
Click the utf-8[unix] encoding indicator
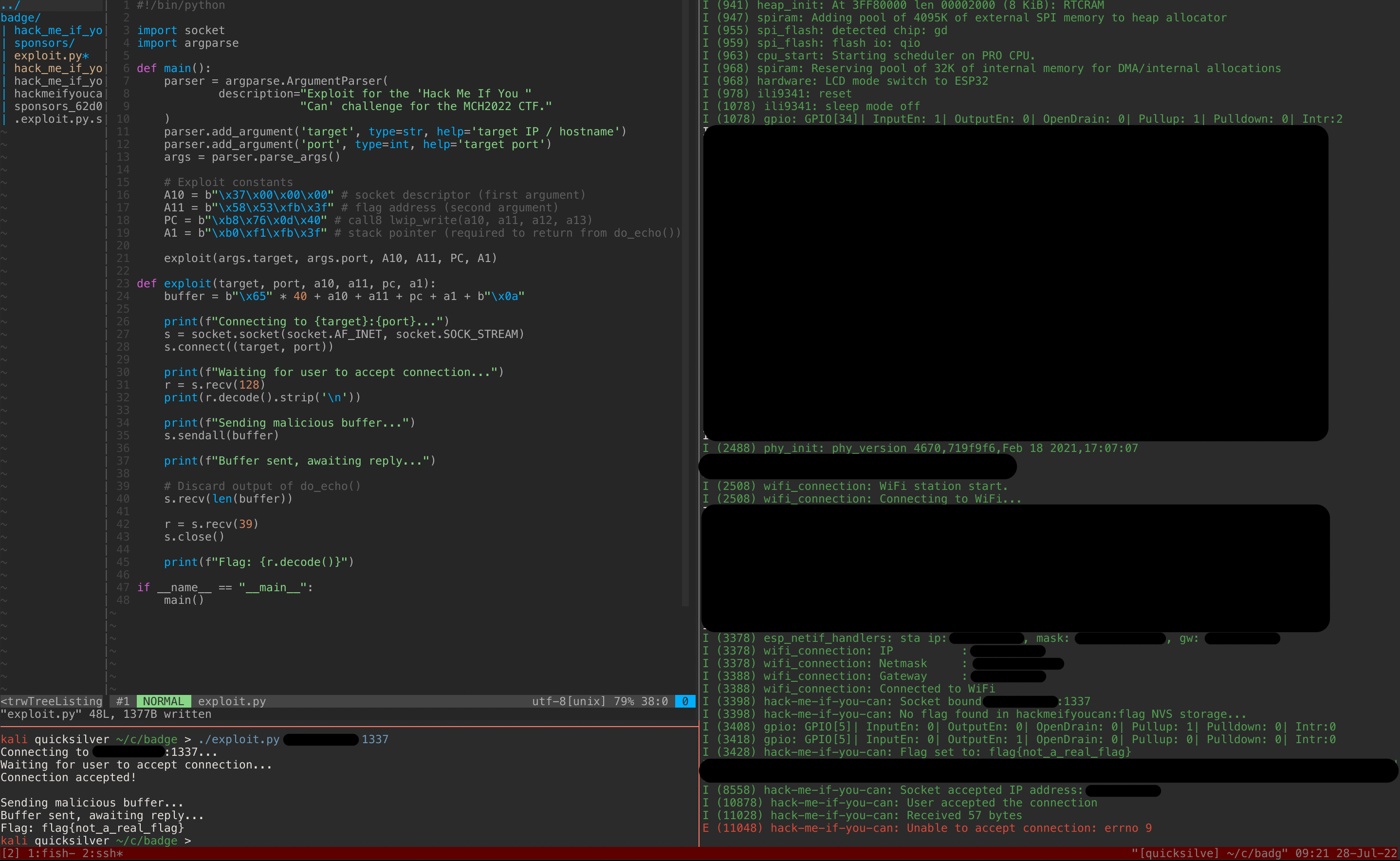(x=569, y=702)
